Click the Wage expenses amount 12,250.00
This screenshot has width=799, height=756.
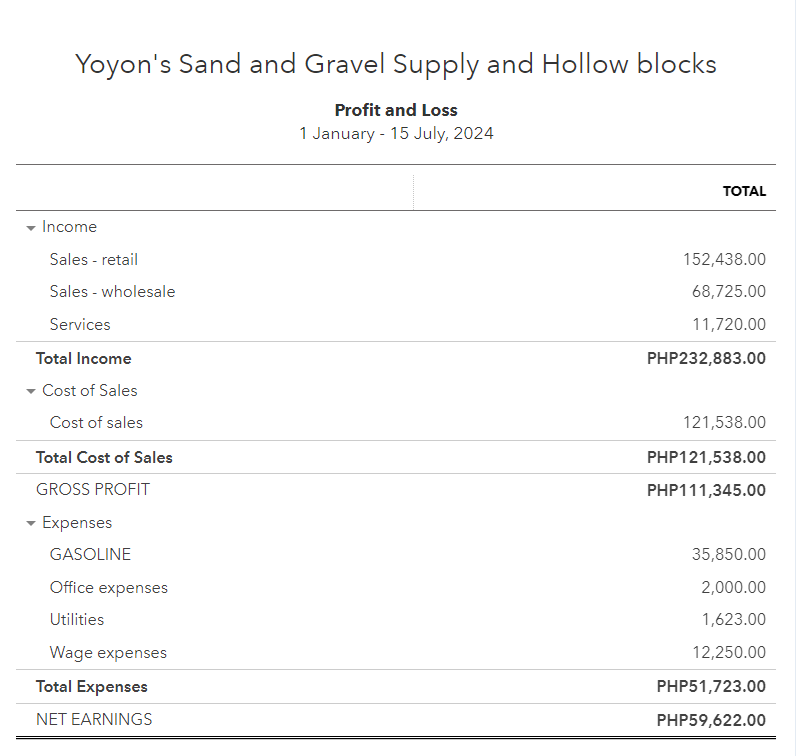(728, 653)
